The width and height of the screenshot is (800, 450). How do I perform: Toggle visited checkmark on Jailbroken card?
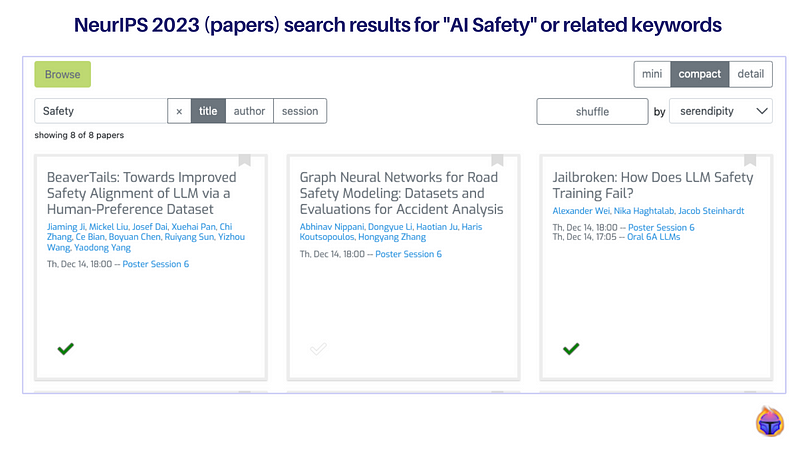(571, 349)
